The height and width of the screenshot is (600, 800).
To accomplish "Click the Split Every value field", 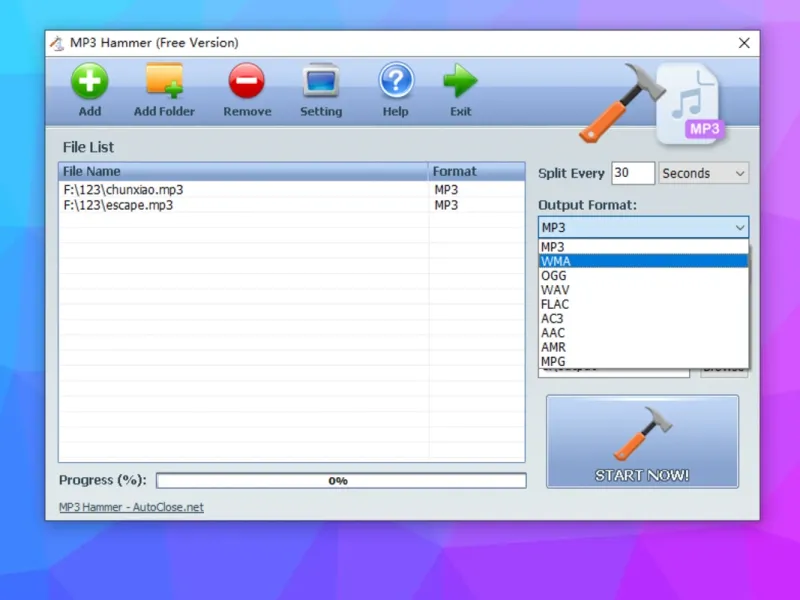I will [633, 173].
